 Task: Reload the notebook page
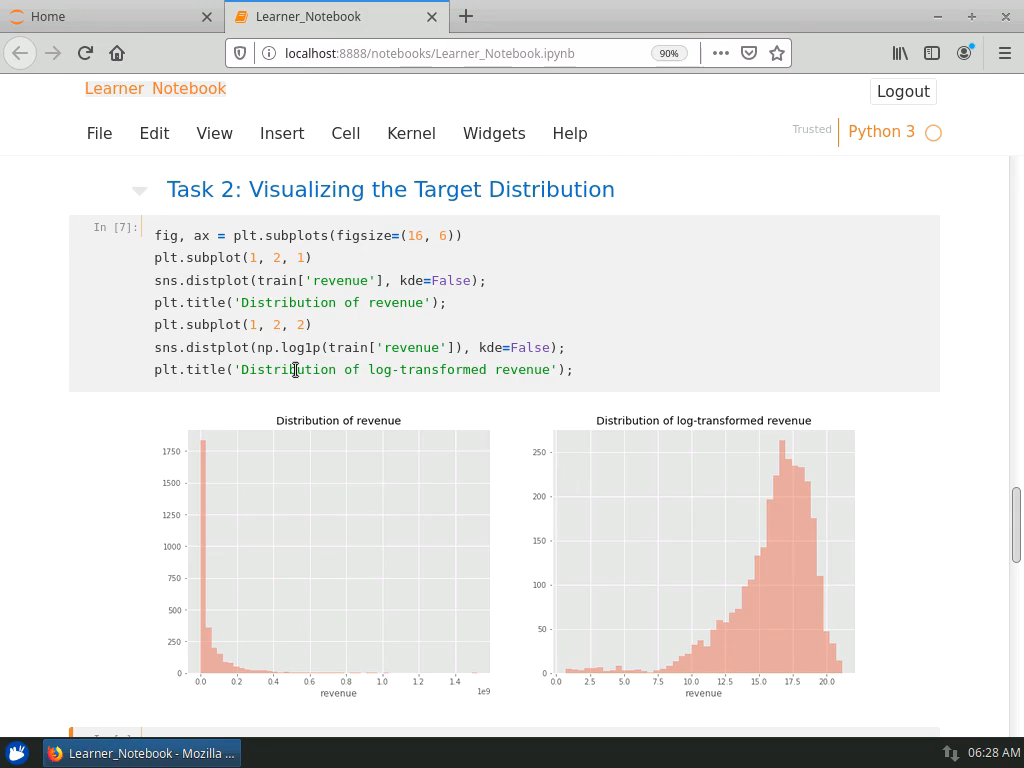click(x=85, y=53)
